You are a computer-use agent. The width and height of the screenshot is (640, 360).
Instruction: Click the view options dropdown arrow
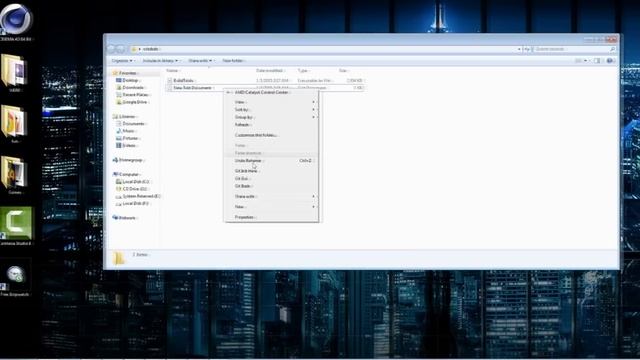click(x=586, y=60)
